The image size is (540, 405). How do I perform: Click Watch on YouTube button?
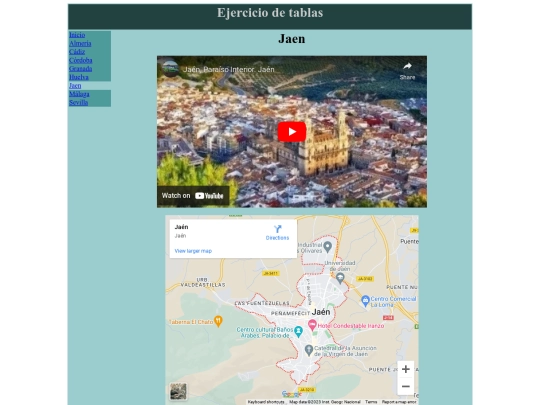coord(193,196)
